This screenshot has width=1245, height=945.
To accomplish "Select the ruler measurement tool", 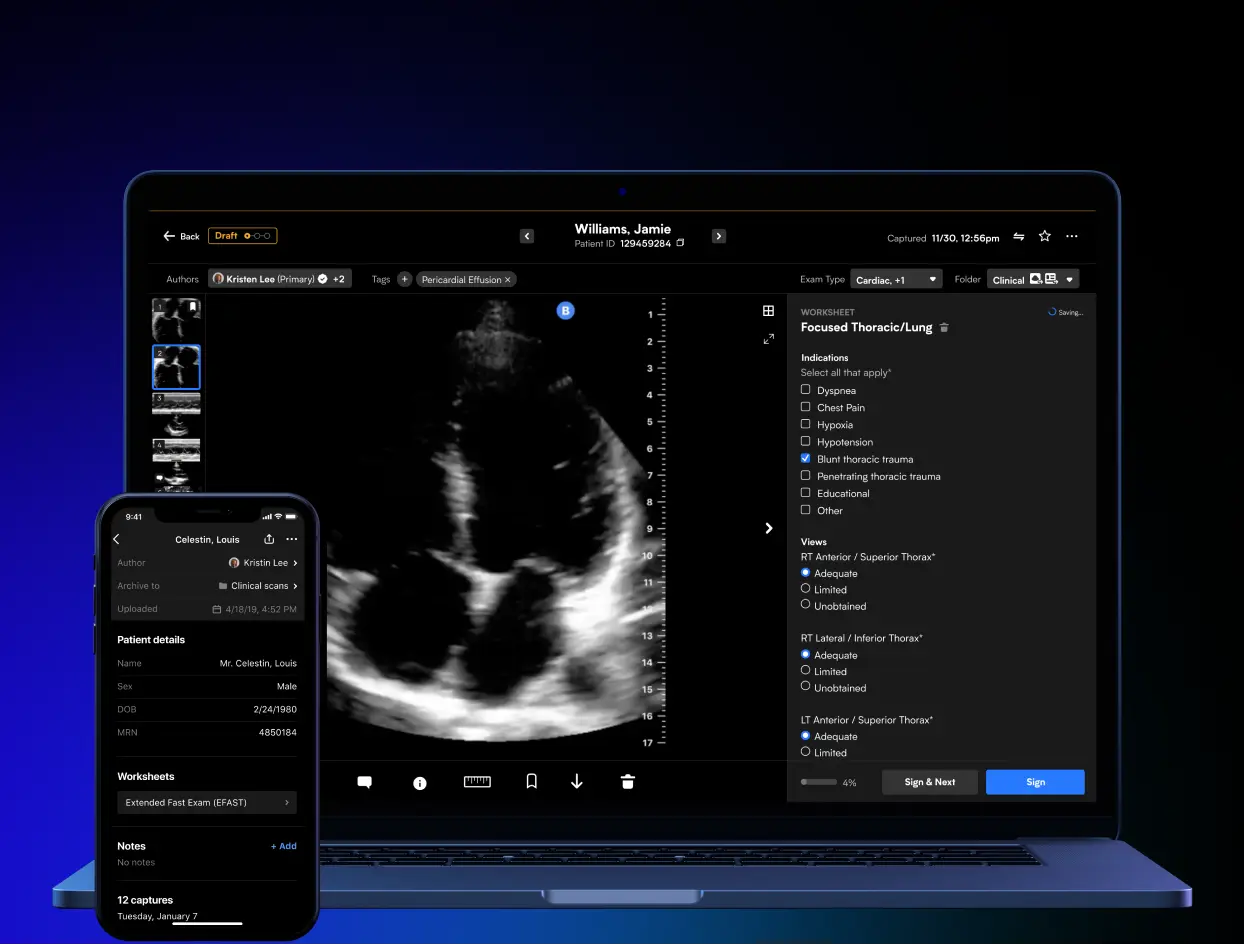I will click(477, 782).
